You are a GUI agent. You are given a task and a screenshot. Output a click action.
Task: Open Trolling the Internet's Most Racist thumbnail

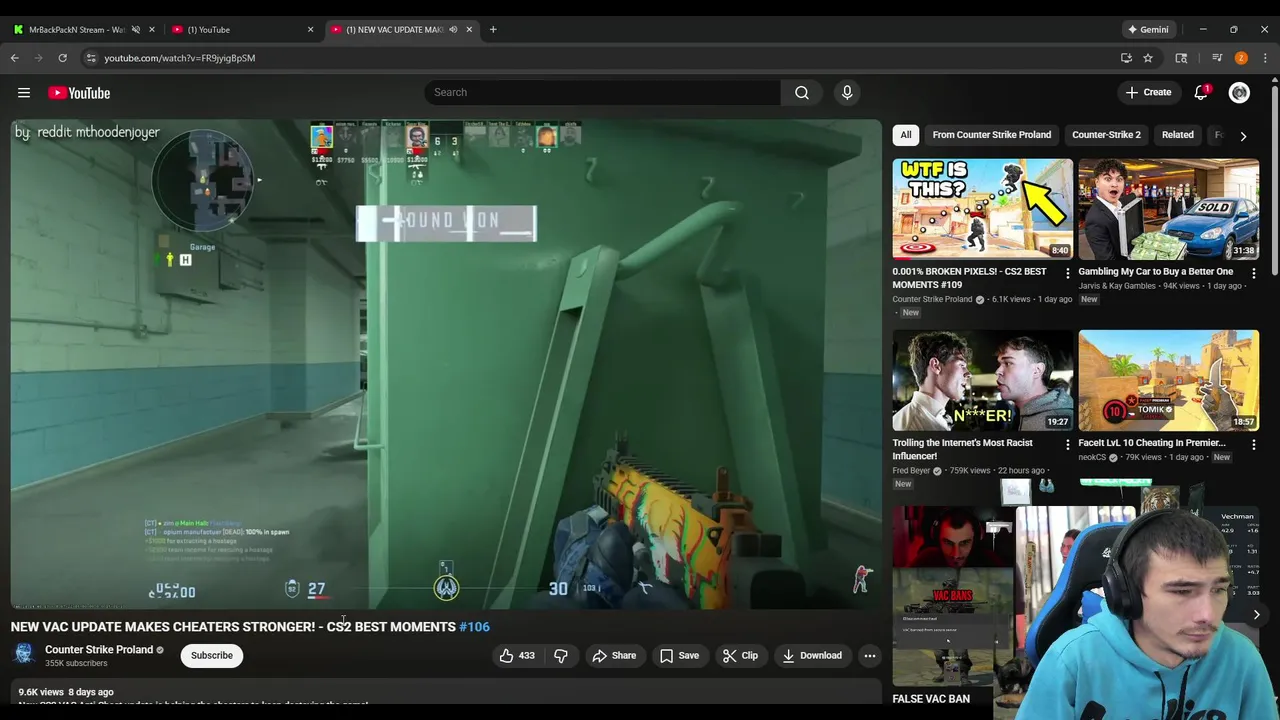click(983, 380)
